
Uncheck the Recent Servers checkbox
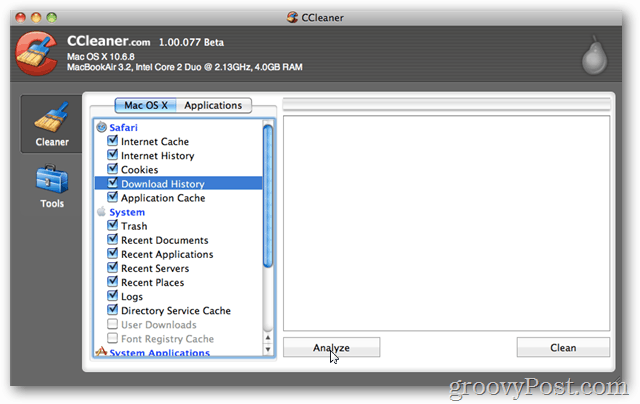[x=112, y=267]
